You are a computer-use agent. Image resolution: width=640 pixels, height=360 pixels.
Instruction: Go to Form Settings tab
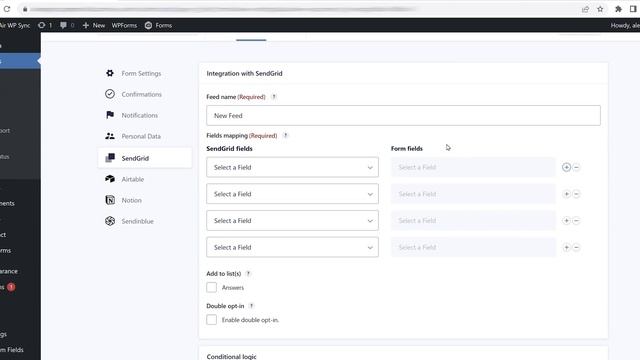[x=141, y=73]
